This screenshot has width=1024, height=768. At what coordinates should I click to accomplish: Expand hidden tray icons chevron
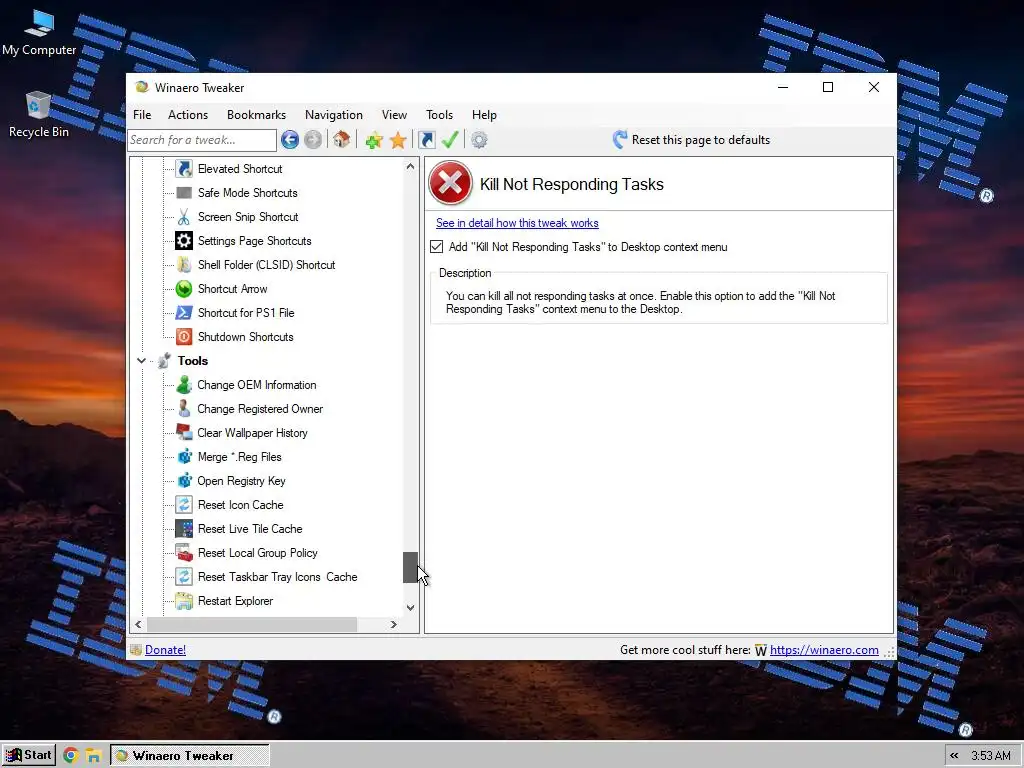point(954,756)
